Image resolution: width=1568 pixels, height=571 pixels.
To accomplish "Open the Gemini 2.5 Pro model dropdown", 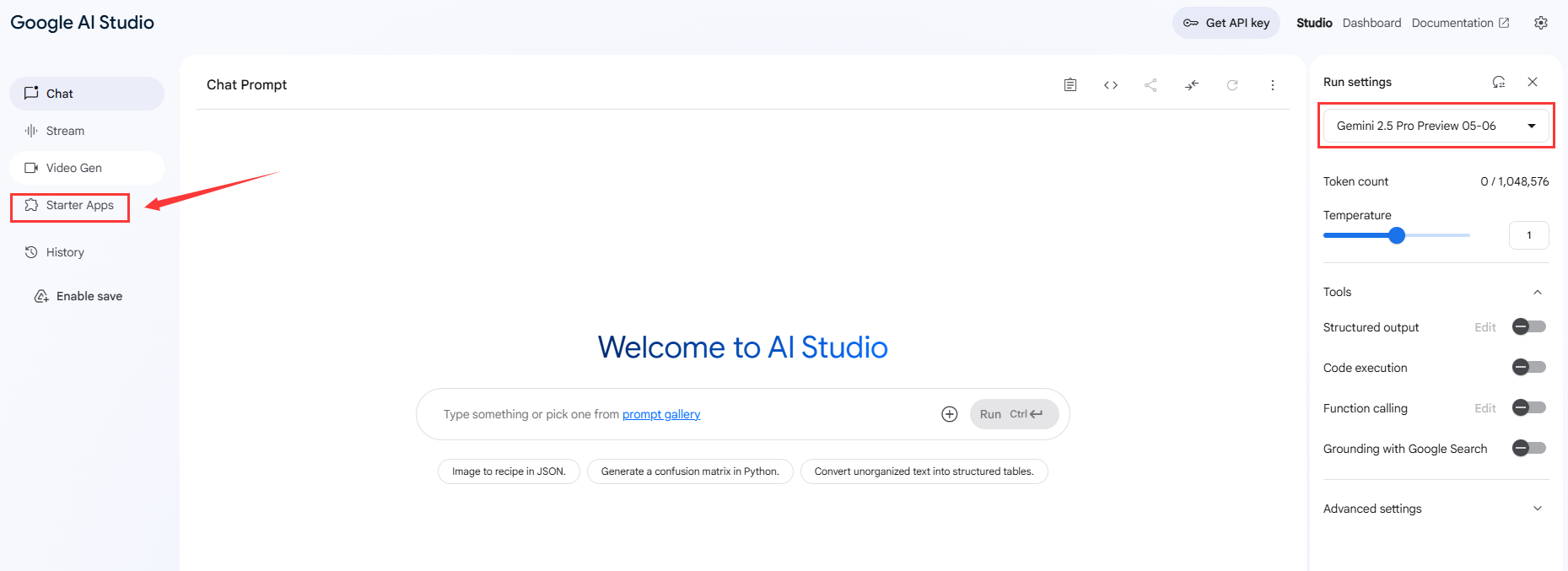I will point(1436,126).
